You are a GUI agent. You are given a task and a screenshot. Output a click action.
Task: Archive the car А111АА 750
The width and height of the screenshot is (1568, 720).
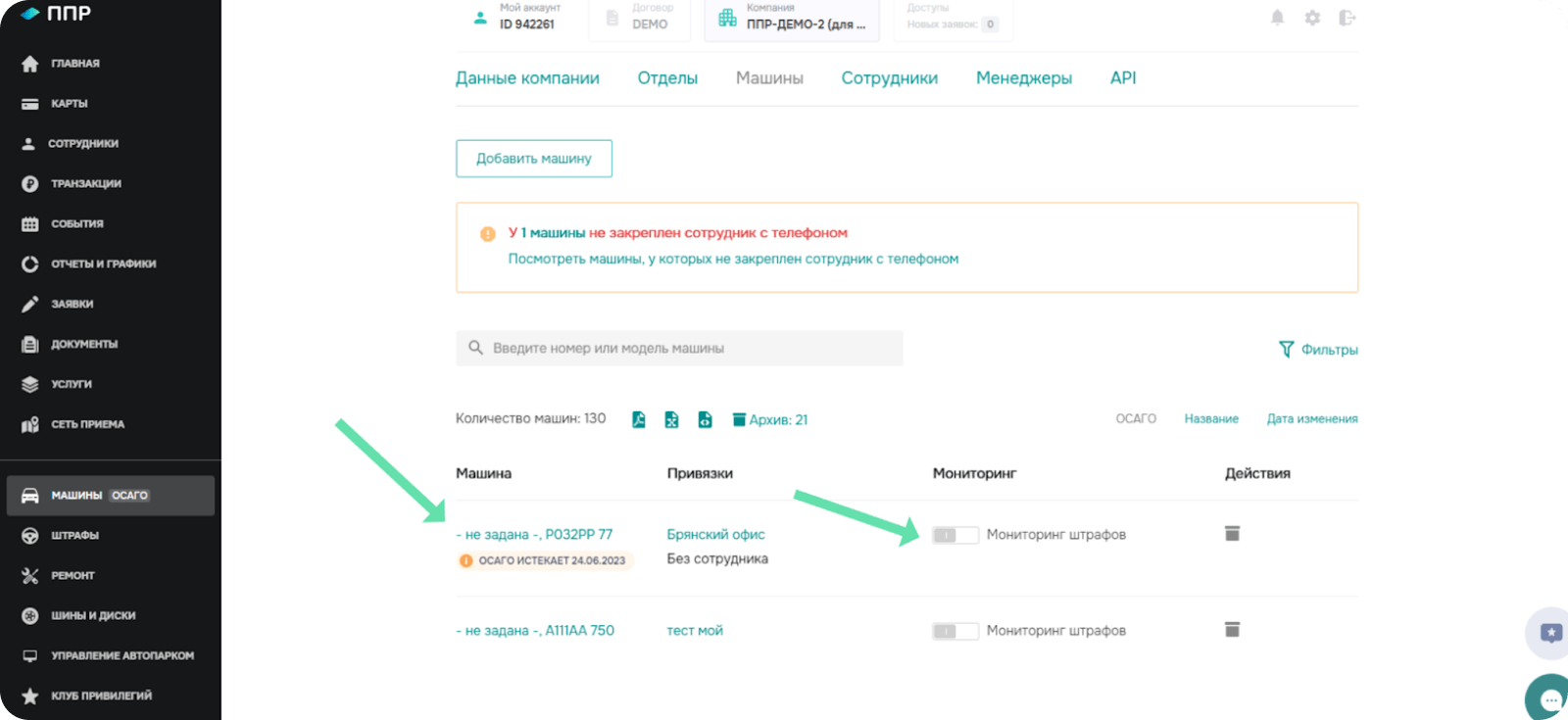click(x=1232, y=630)
